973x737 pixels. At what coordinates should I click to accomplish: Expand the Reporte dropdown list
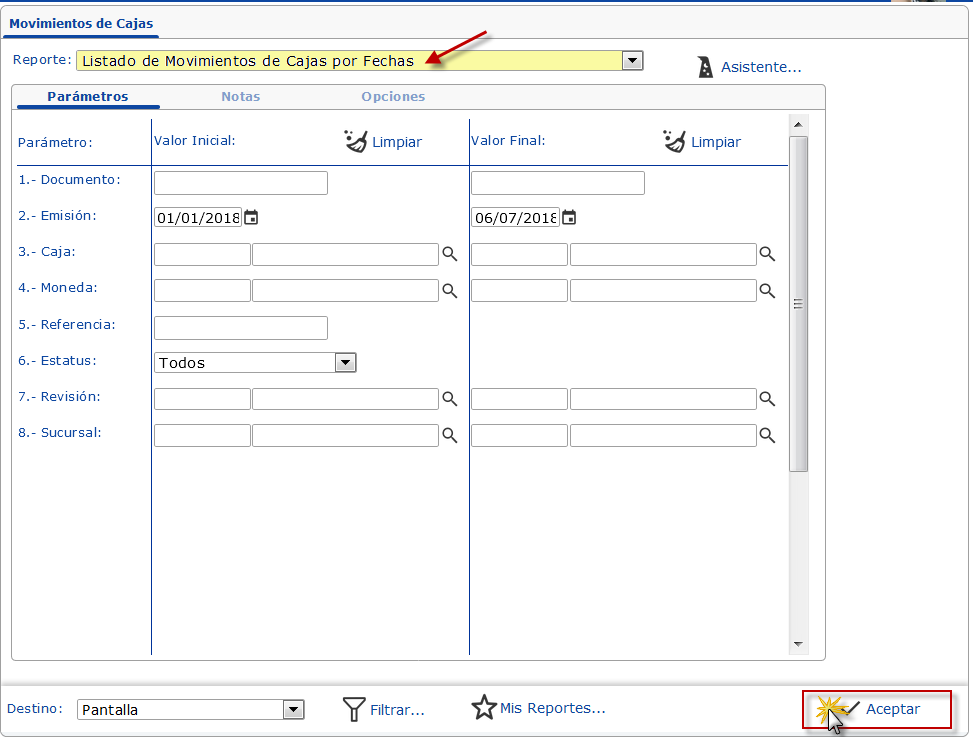tap(632, 61)
